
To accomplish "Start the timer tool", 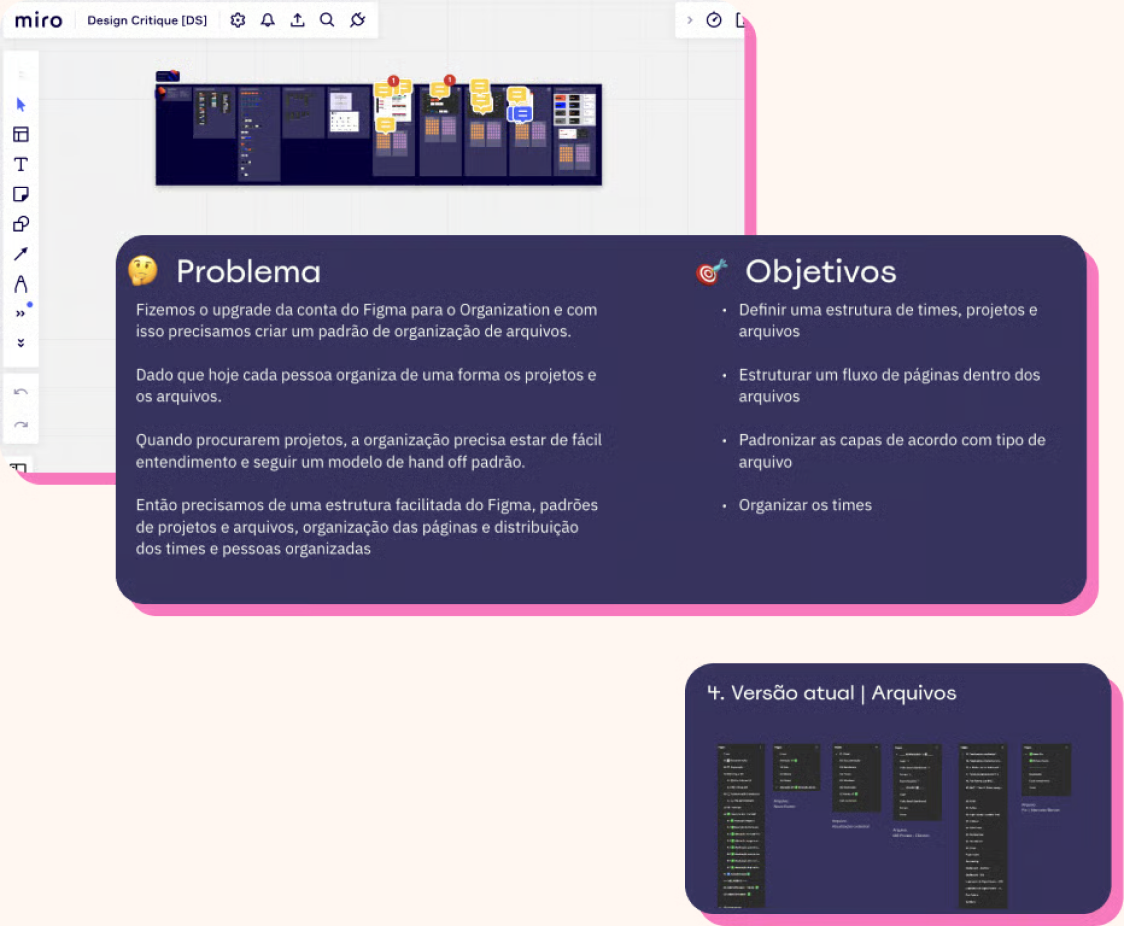I will (x=714, y=20).
